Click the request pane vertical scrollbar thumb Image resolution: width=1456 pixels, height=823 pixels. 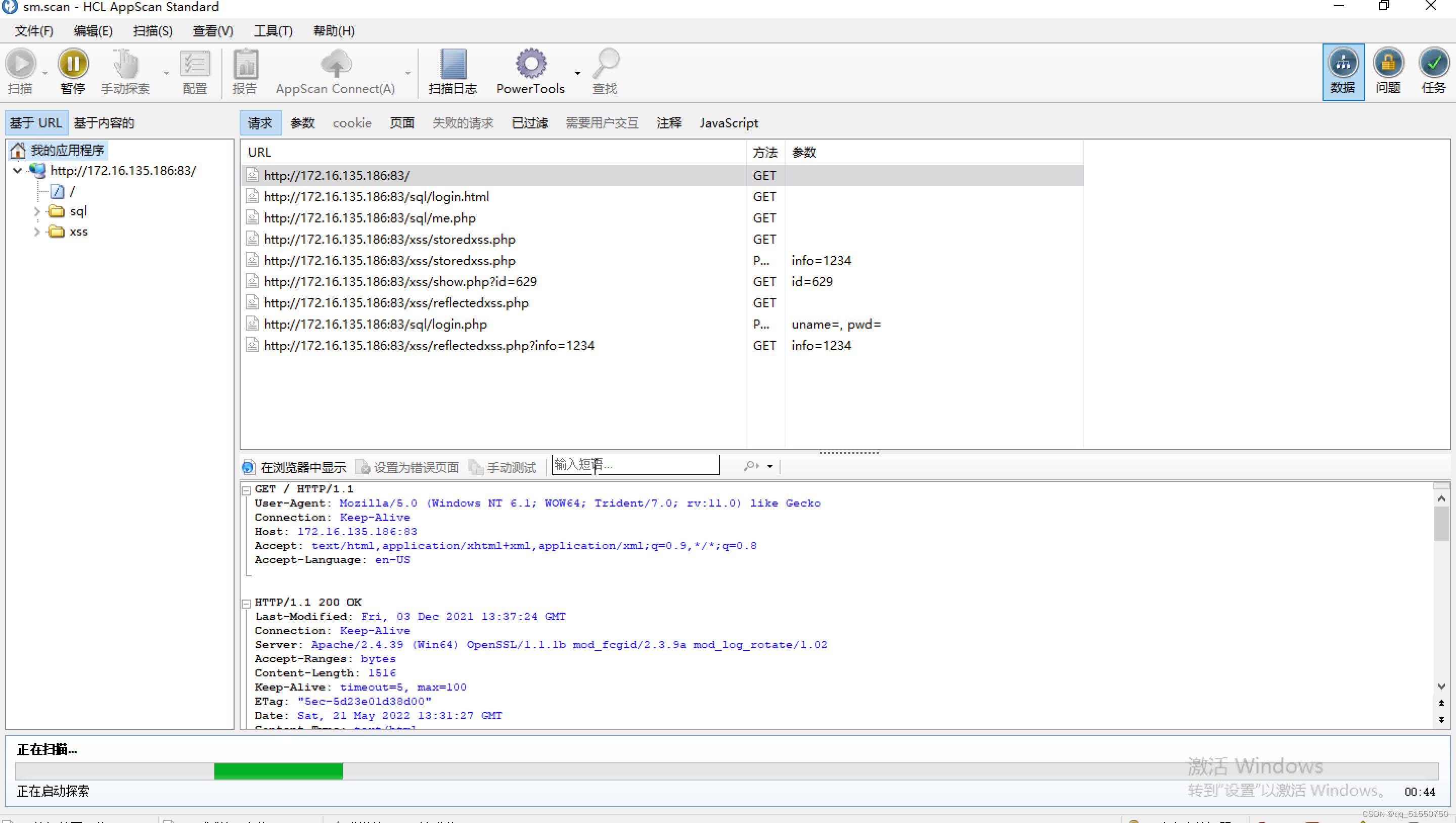point(1441,523)
